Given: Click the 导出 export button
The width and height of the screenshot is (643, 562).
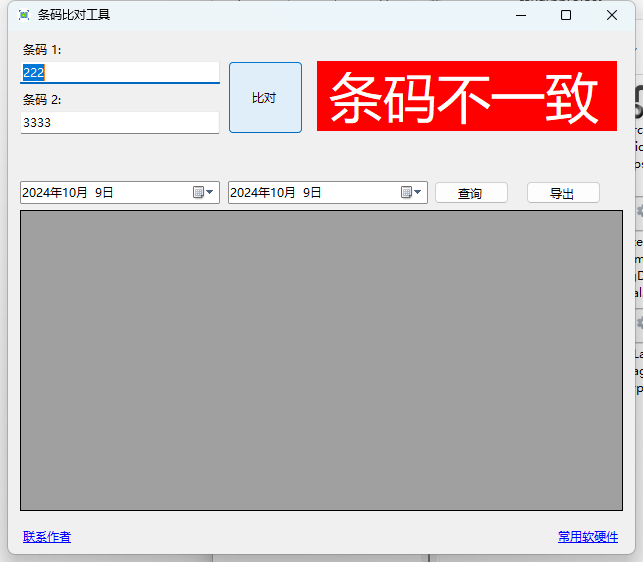Looking at the screenshot, I should coord(563,193).
